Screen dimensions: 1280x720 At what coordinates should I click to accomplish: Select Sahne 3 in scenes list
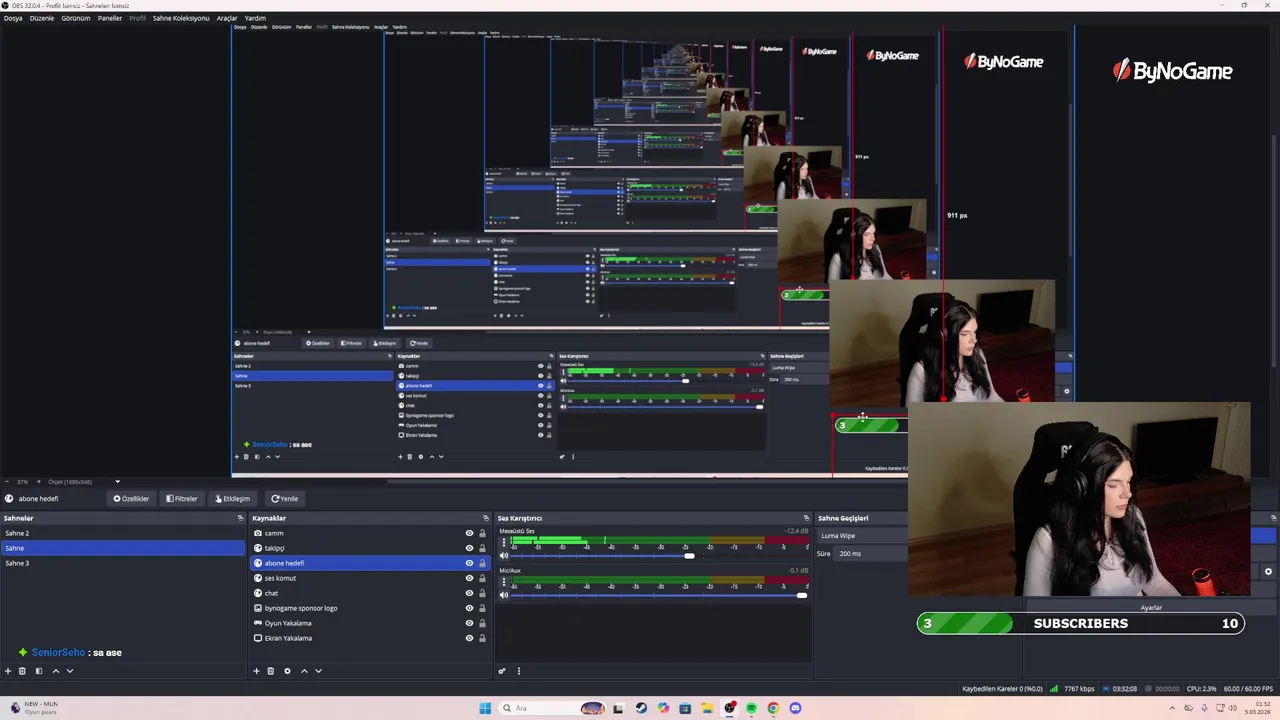[122, 563]
